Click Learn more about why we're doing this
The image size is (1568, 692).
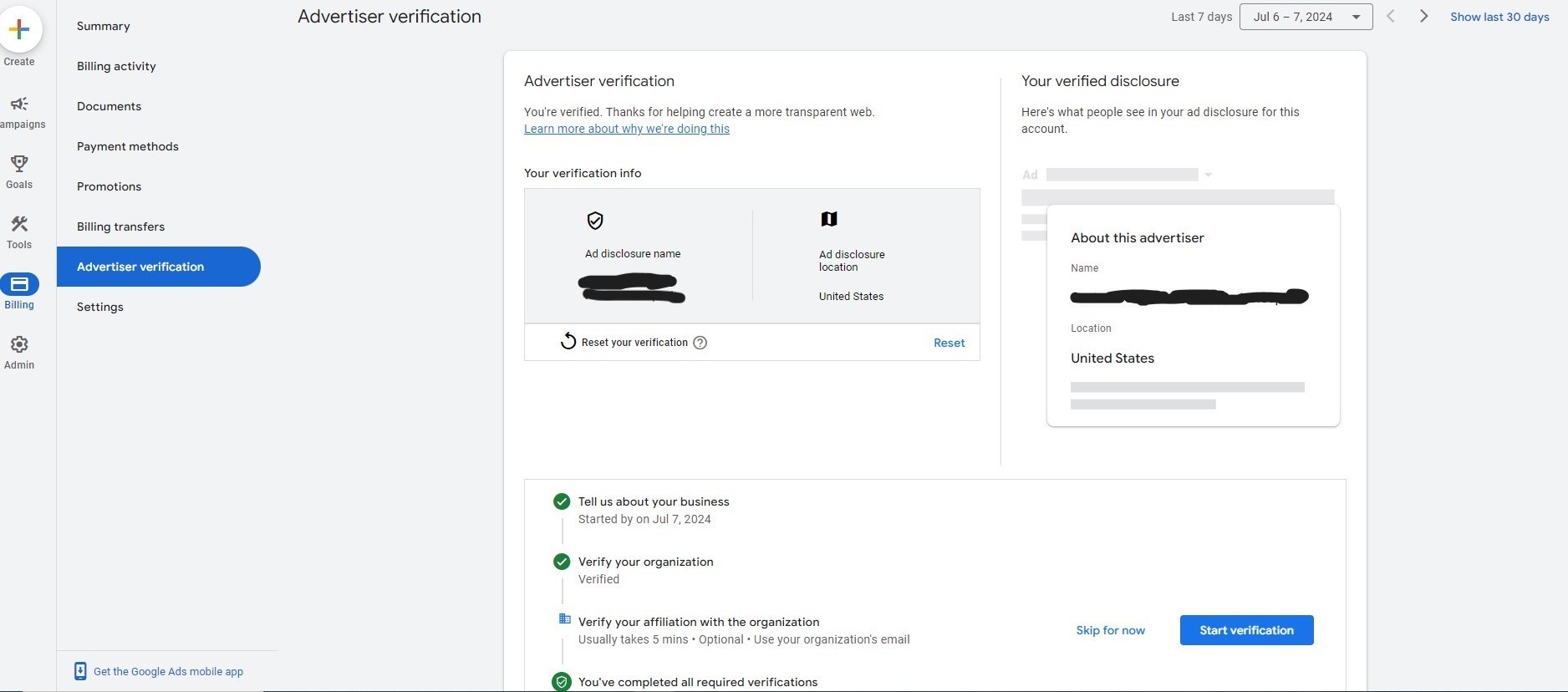[x=627, y=129]
